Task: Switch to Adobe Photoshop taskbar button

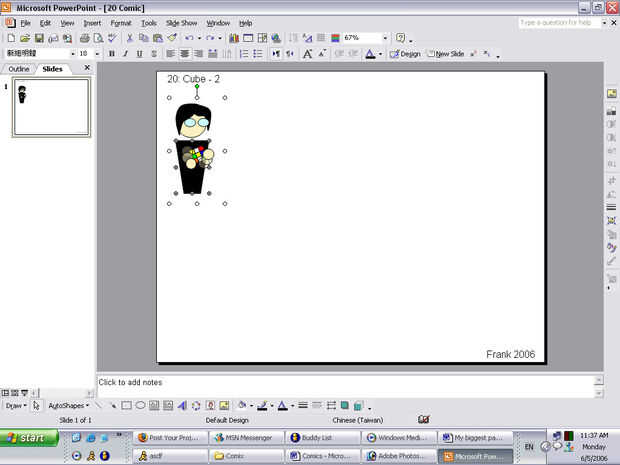Action: (x=399, y=456)
